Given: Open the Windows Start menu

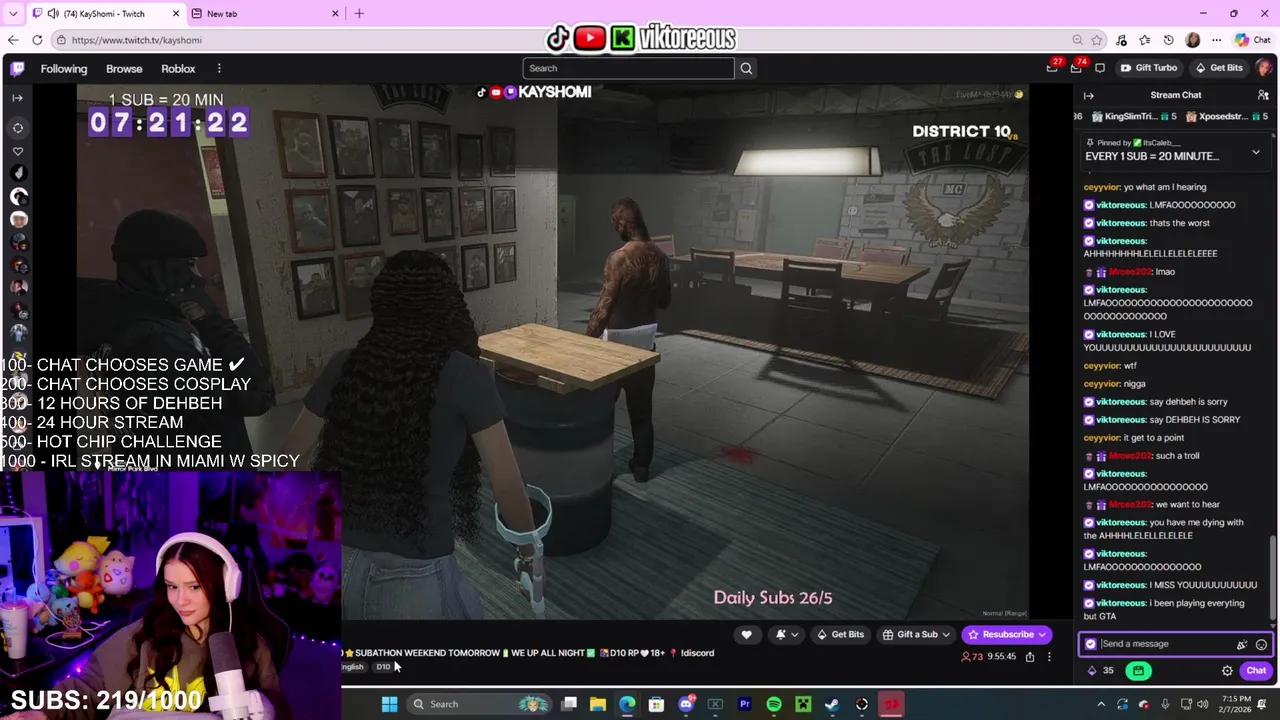Looking at the screenshot, I should [x=389, y=704].
